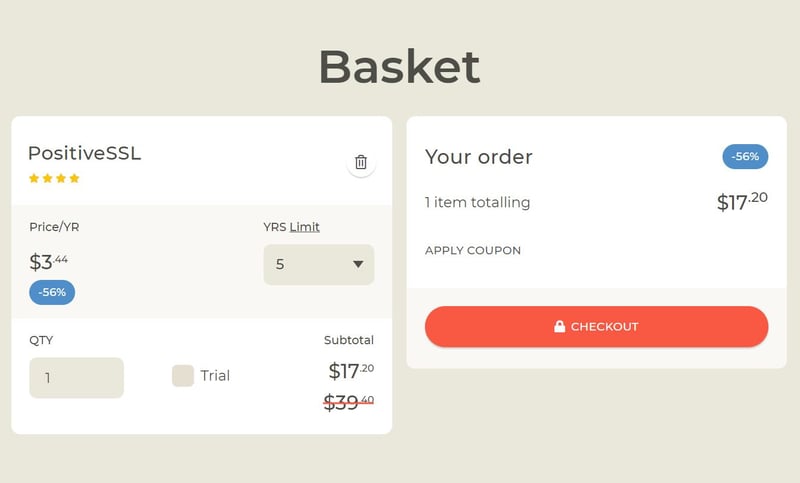This screenshot has width=800, height=483.
Task: Enable the Trial checkbox
Action: point(183,376)
